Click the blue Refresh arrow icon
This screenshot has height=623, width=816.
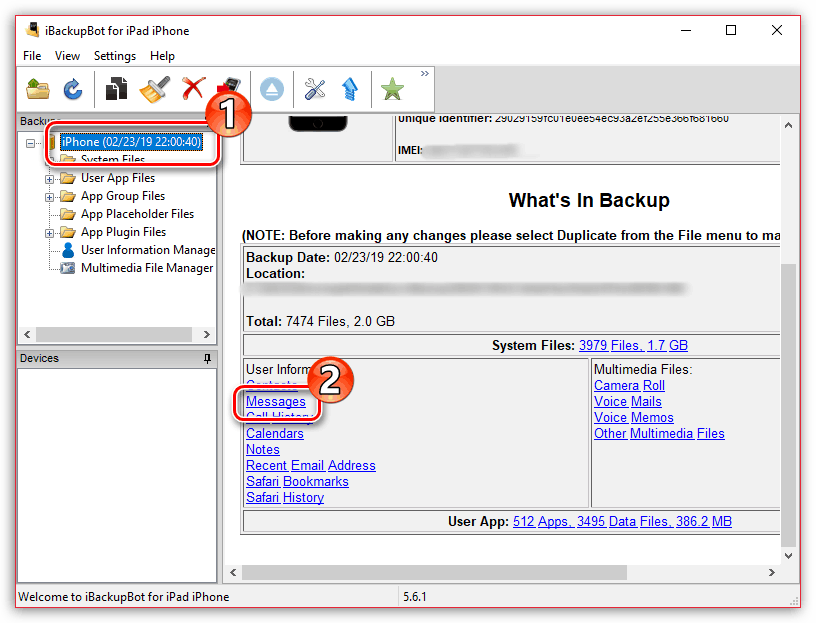(x=73, y=89)
